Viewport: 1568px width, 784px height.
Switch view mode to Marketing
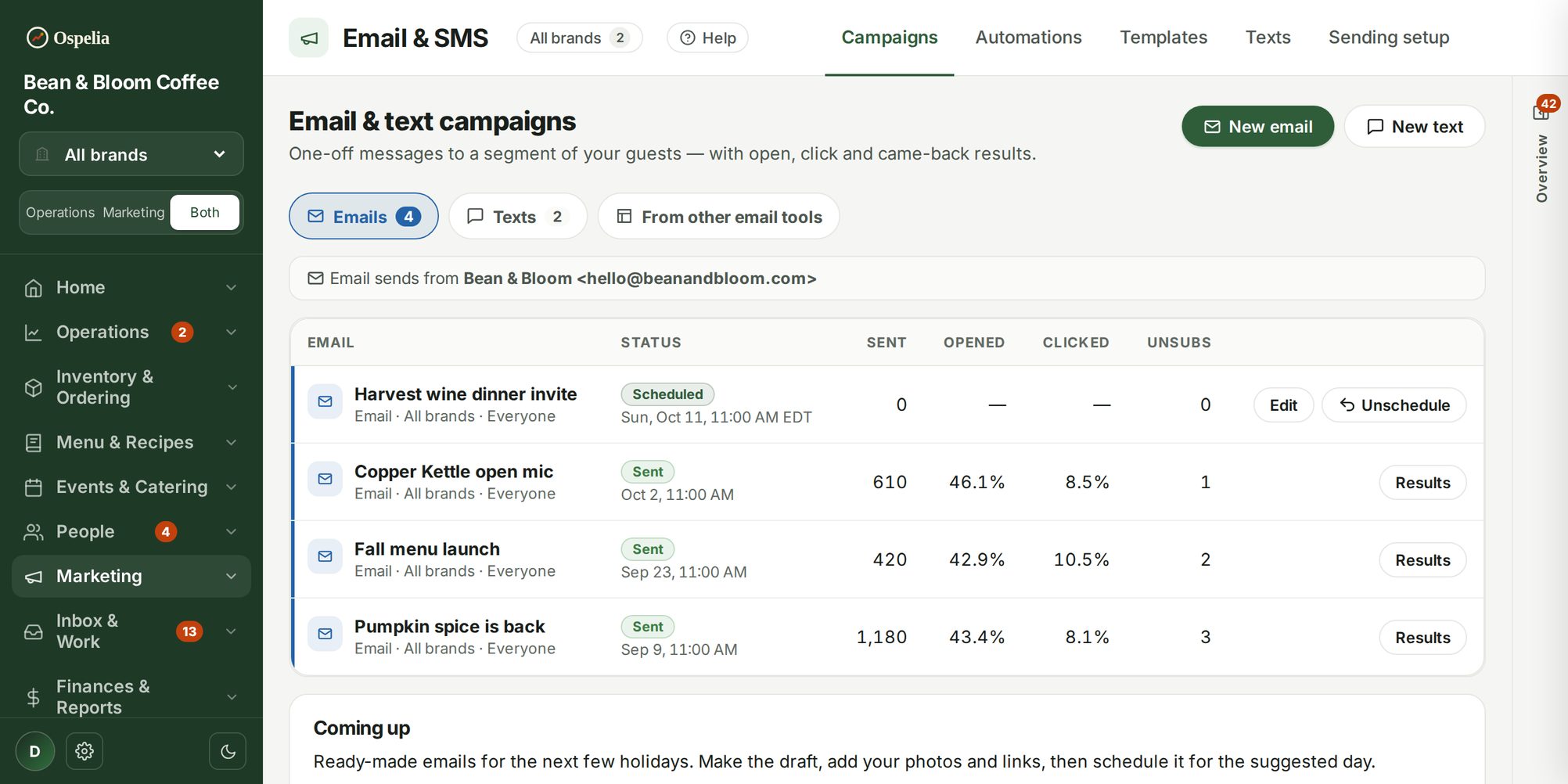(134, 213)
